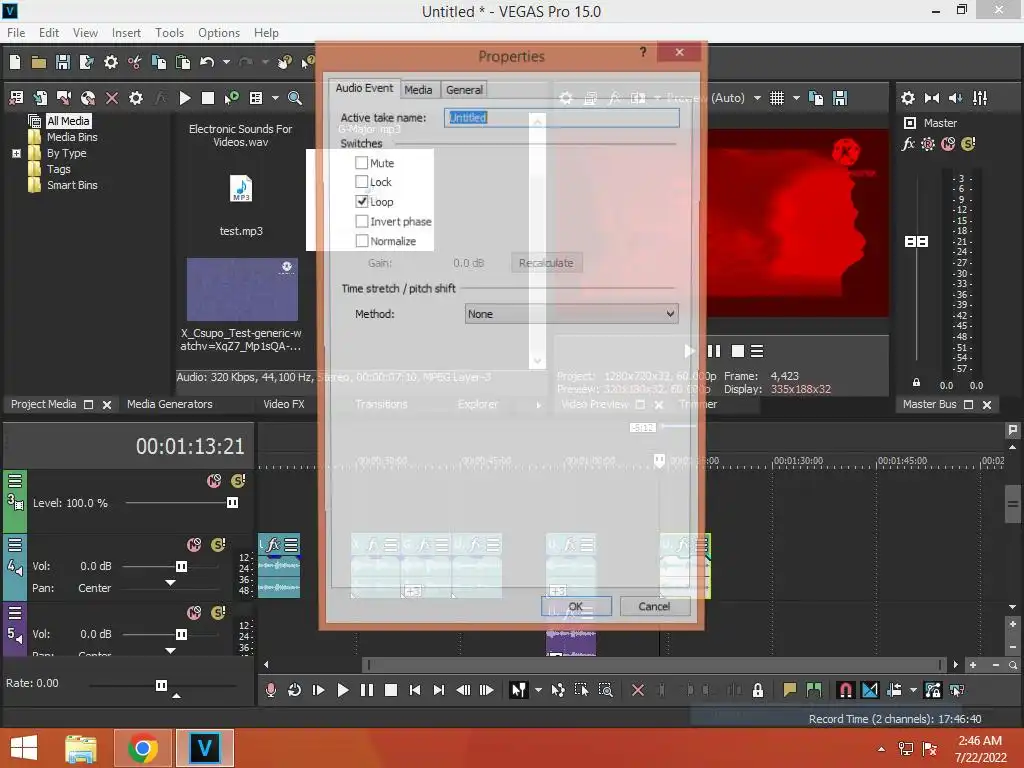1024x768 pixels.
Task: Open the Master Bus audio properties gear
Action: point(908,98)
